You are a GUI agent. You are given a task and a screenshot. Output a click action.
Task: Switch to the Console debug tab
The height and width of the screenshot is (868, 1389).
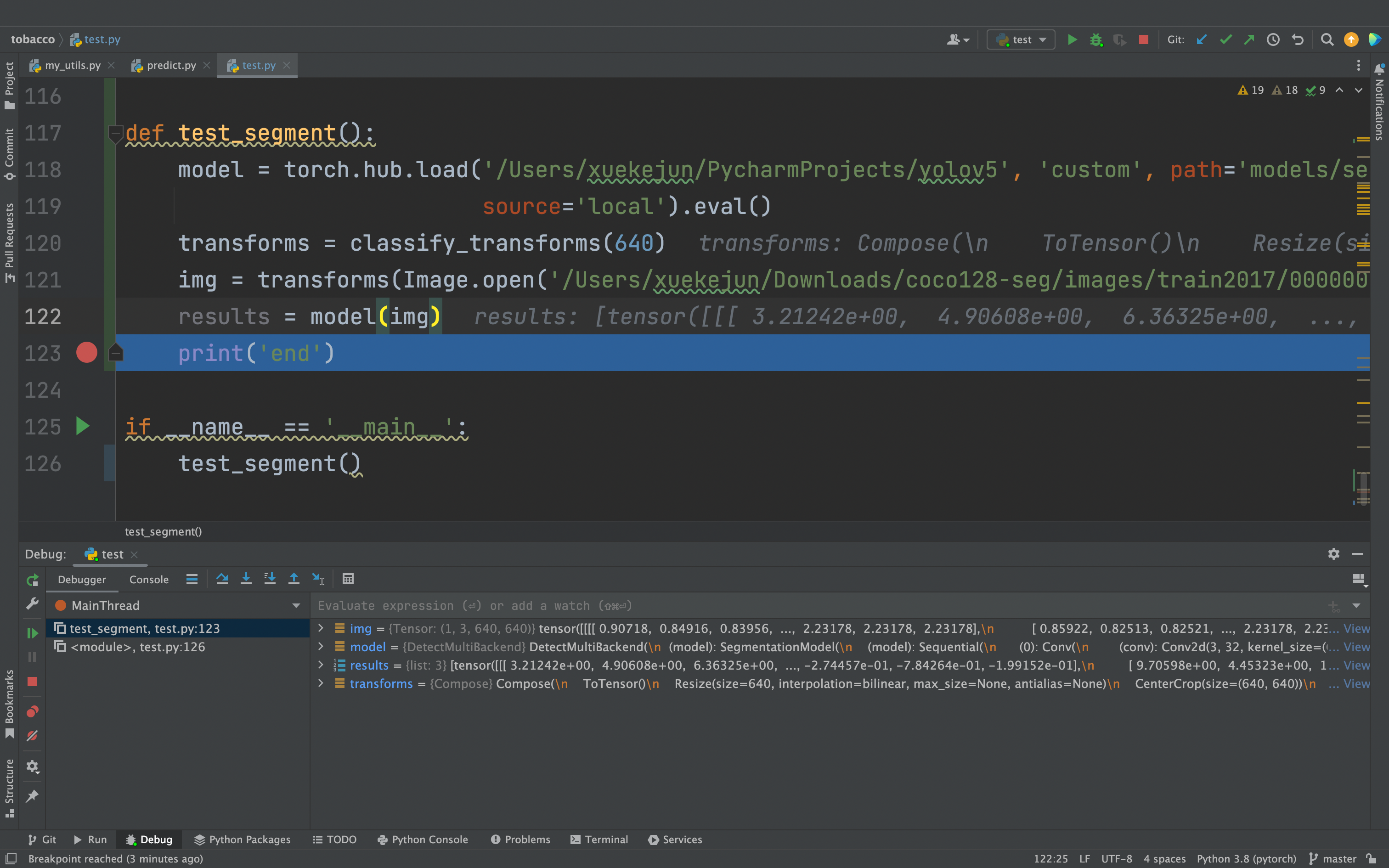click(x=149, y=579)
